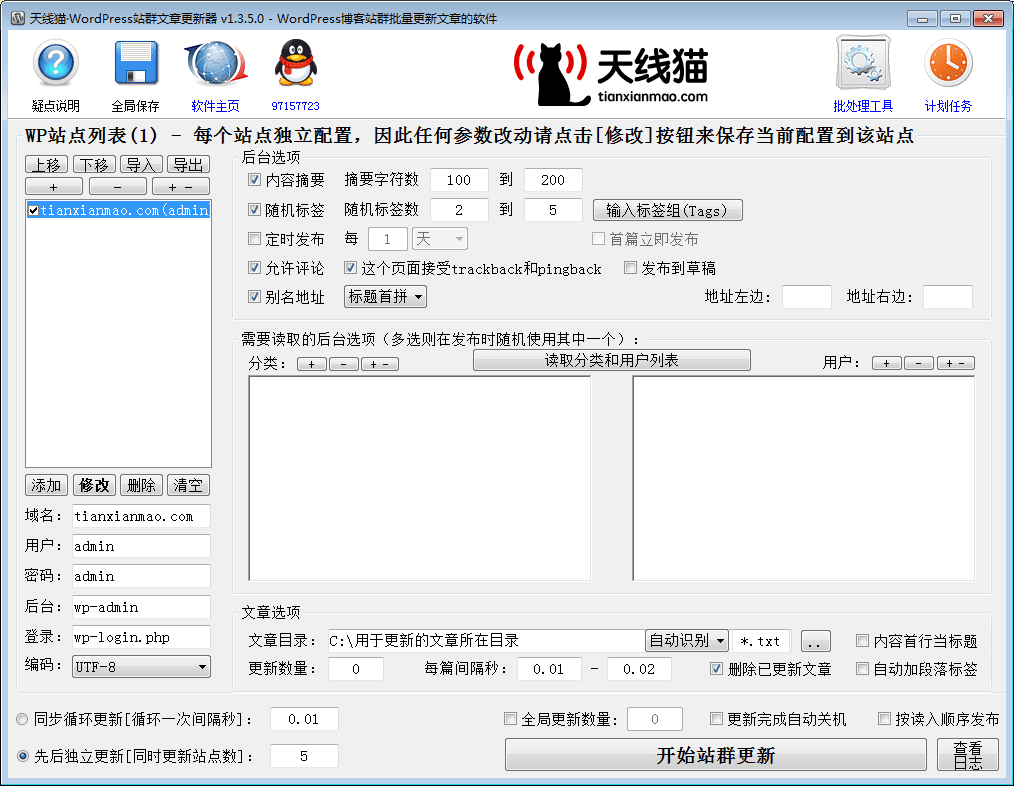Select tianxianmao.com(admin row in site list
This screenshot has width=1014, height=786.
pos(118,210)
